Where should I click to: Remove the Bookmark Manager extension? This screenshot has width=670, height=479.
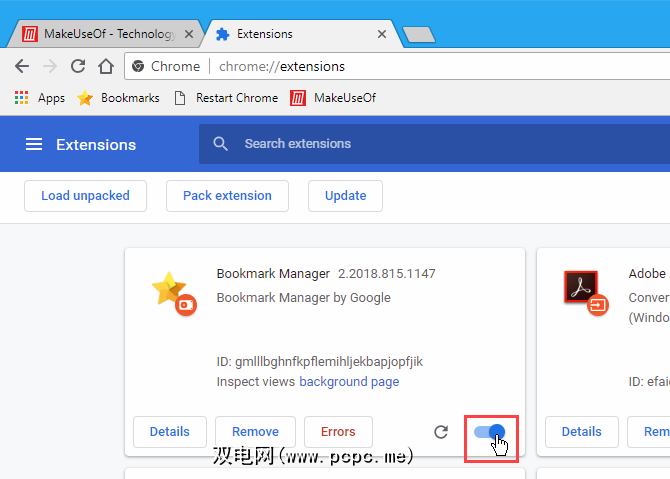(x=255, y=432)
